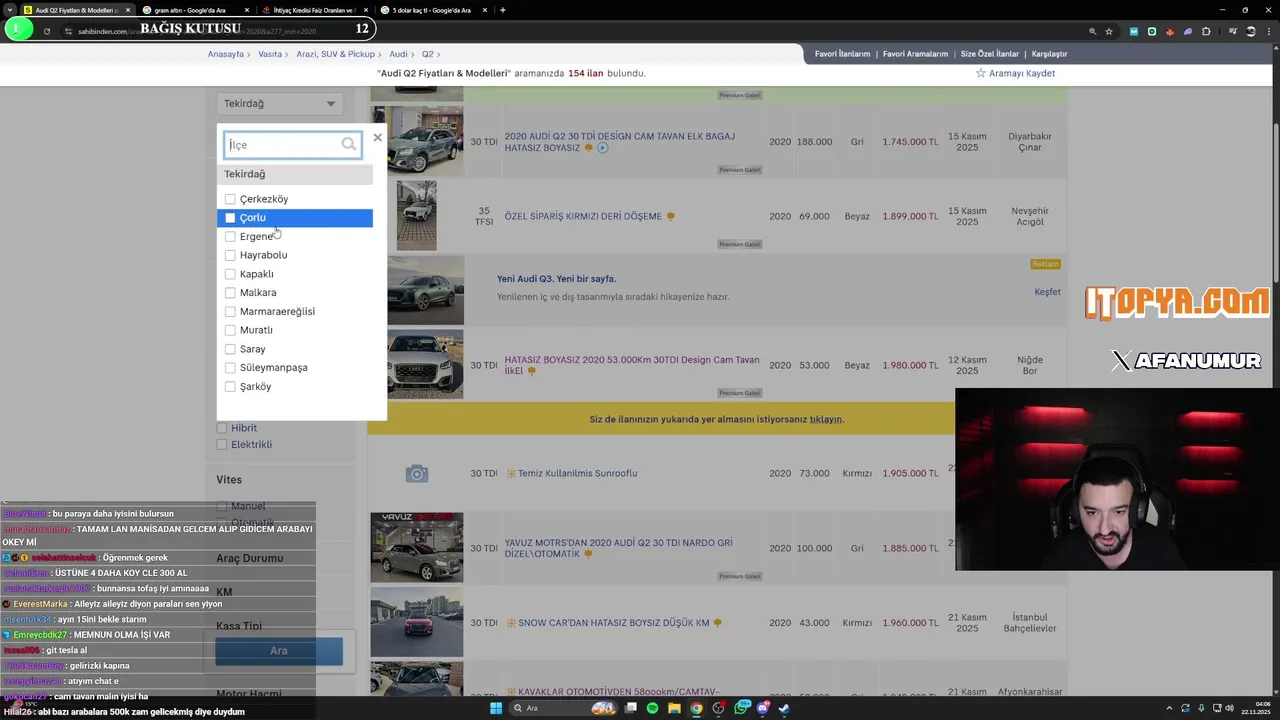Open Favori İlanlarım
1280x720 pixels.
842,54
